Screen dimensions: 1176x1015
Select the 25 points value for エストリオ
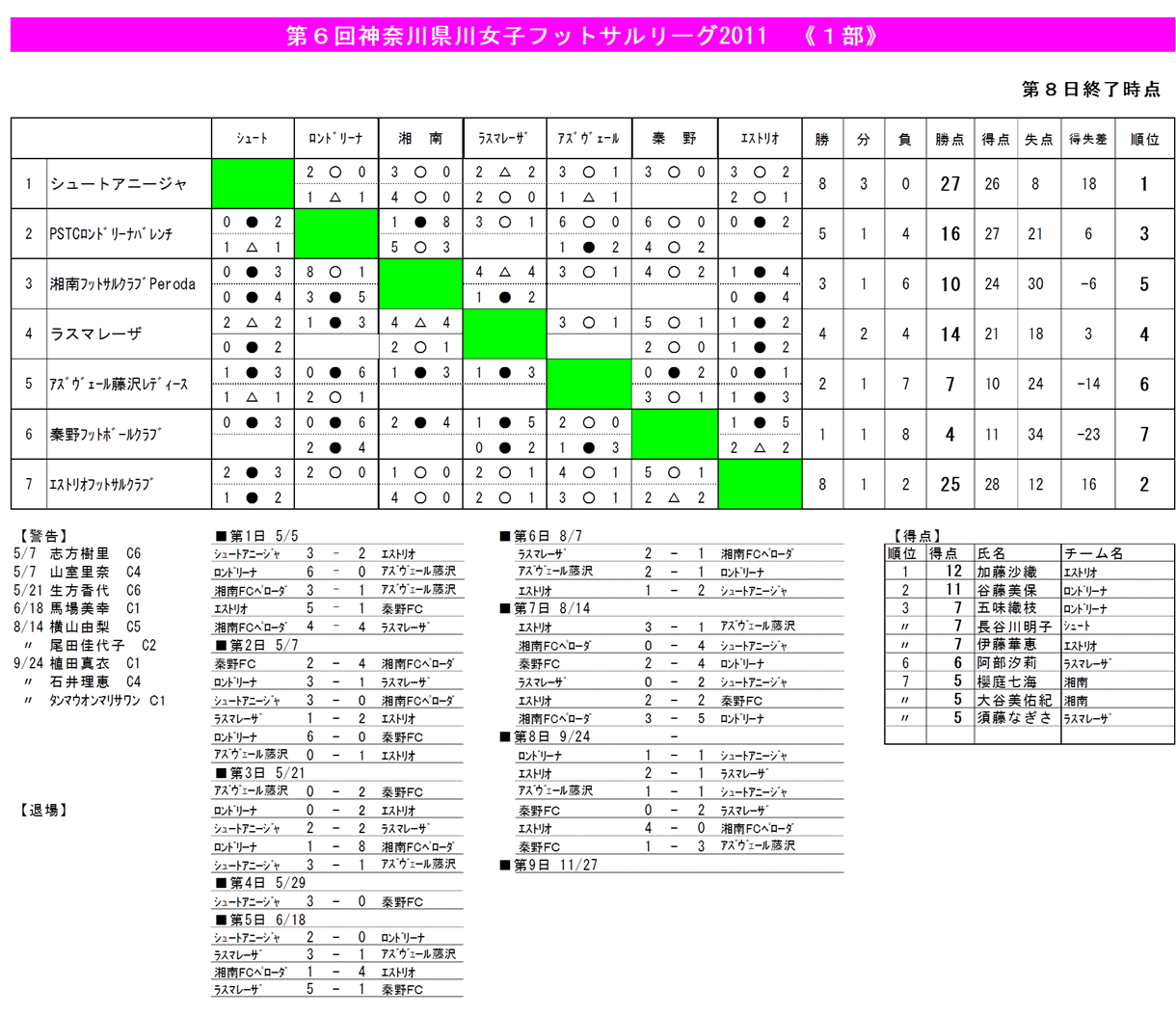949,485
